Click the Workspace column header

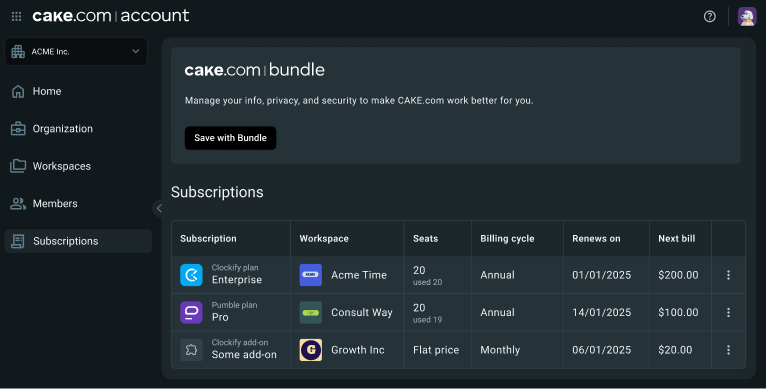[324, 238]
